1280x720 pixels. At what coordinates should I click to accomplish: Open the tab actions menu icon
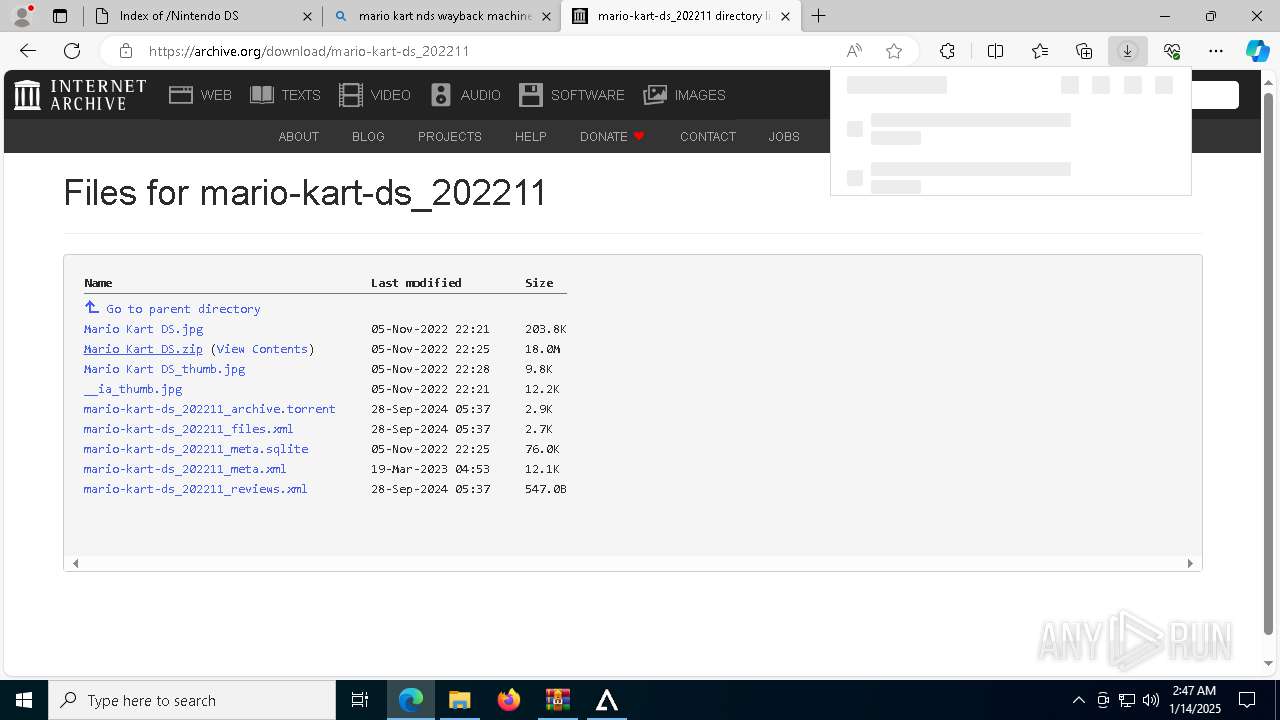(60, 16)
